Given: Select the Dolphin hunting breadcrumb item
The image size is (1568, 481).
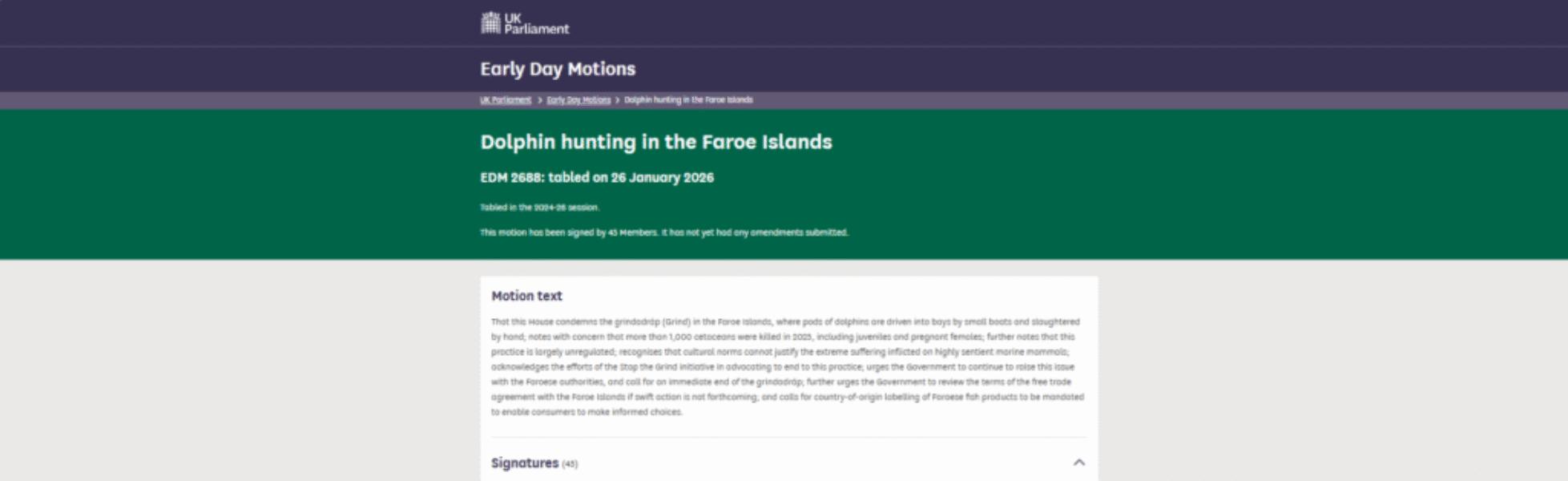Looking at the screenshot, I should tap(688, 100).
